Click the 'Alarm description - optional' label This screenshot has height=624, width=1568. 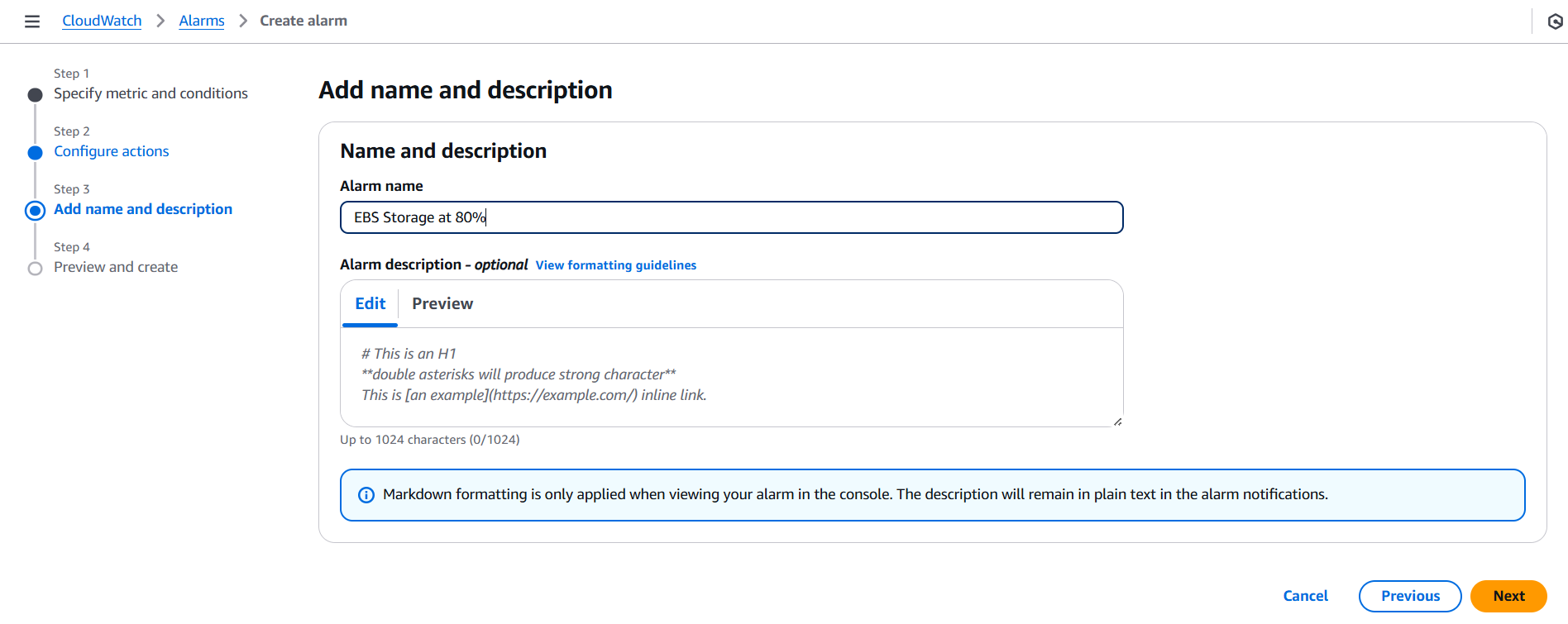pos(434,264)
